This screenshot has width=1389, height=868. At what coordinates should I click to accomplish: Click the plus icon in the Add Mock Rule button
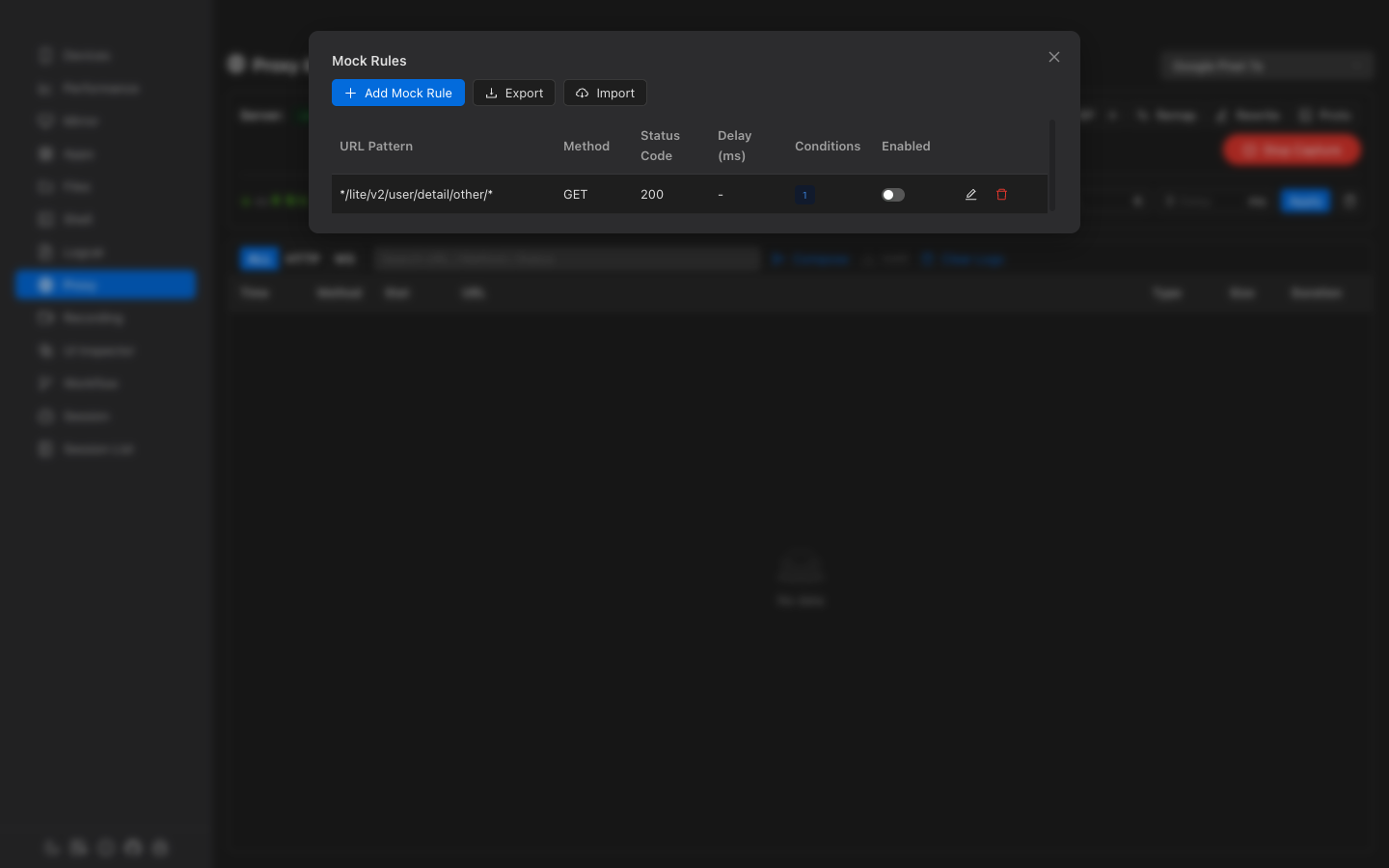[350, 93]
